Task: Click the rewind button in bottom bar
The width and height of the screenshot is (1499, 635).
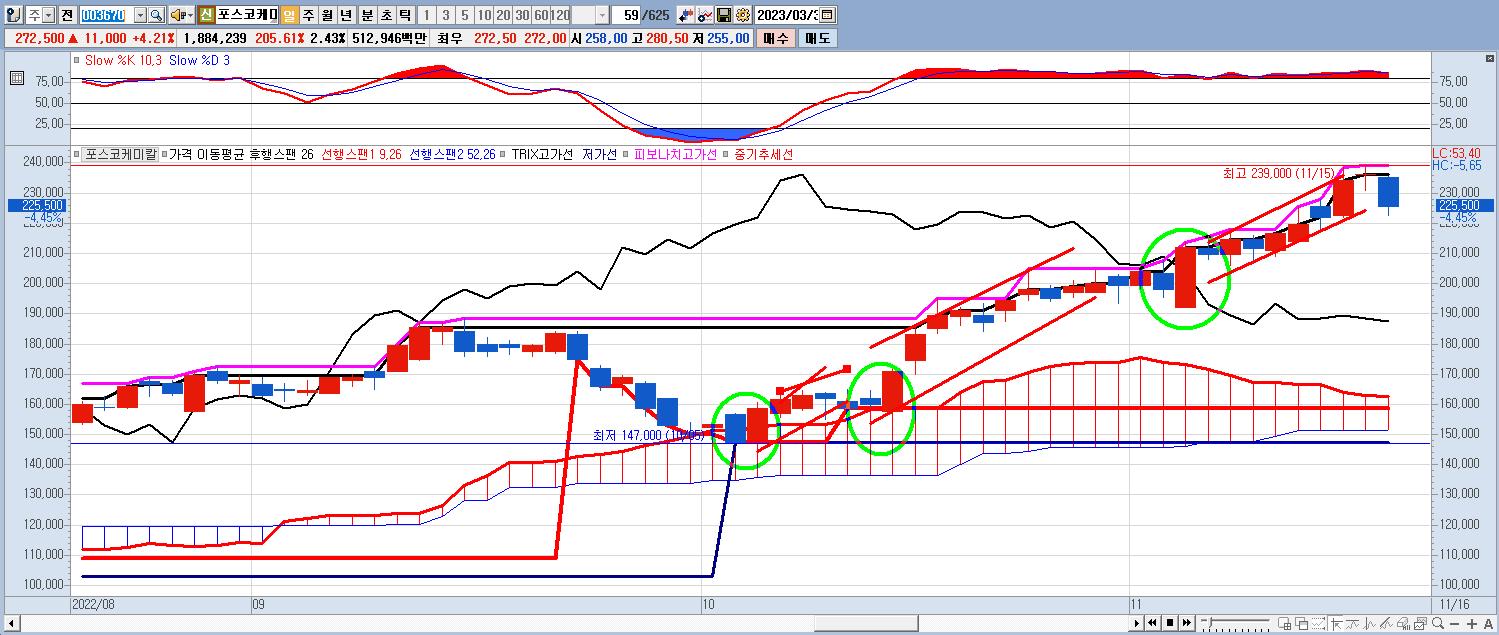Action: pyautogui.click(x=1152, y=623)
